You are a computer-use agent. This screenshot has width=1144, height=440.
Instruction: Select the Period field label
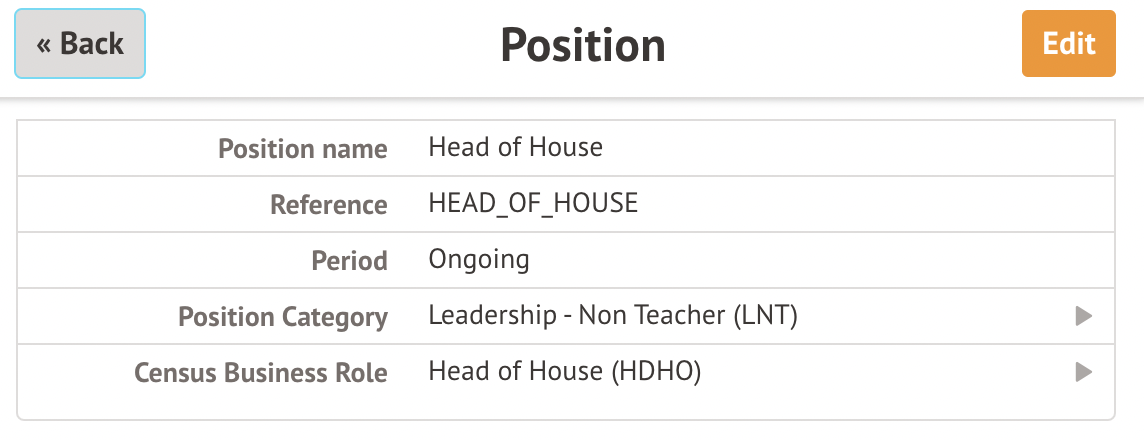coord(349,261)
